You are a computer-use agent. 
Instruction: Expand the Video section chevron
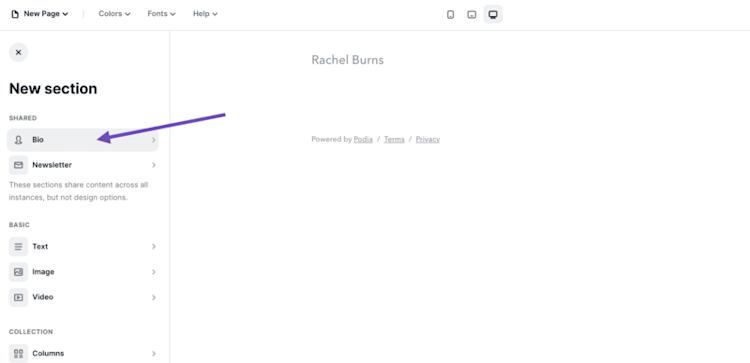point(154,297)
